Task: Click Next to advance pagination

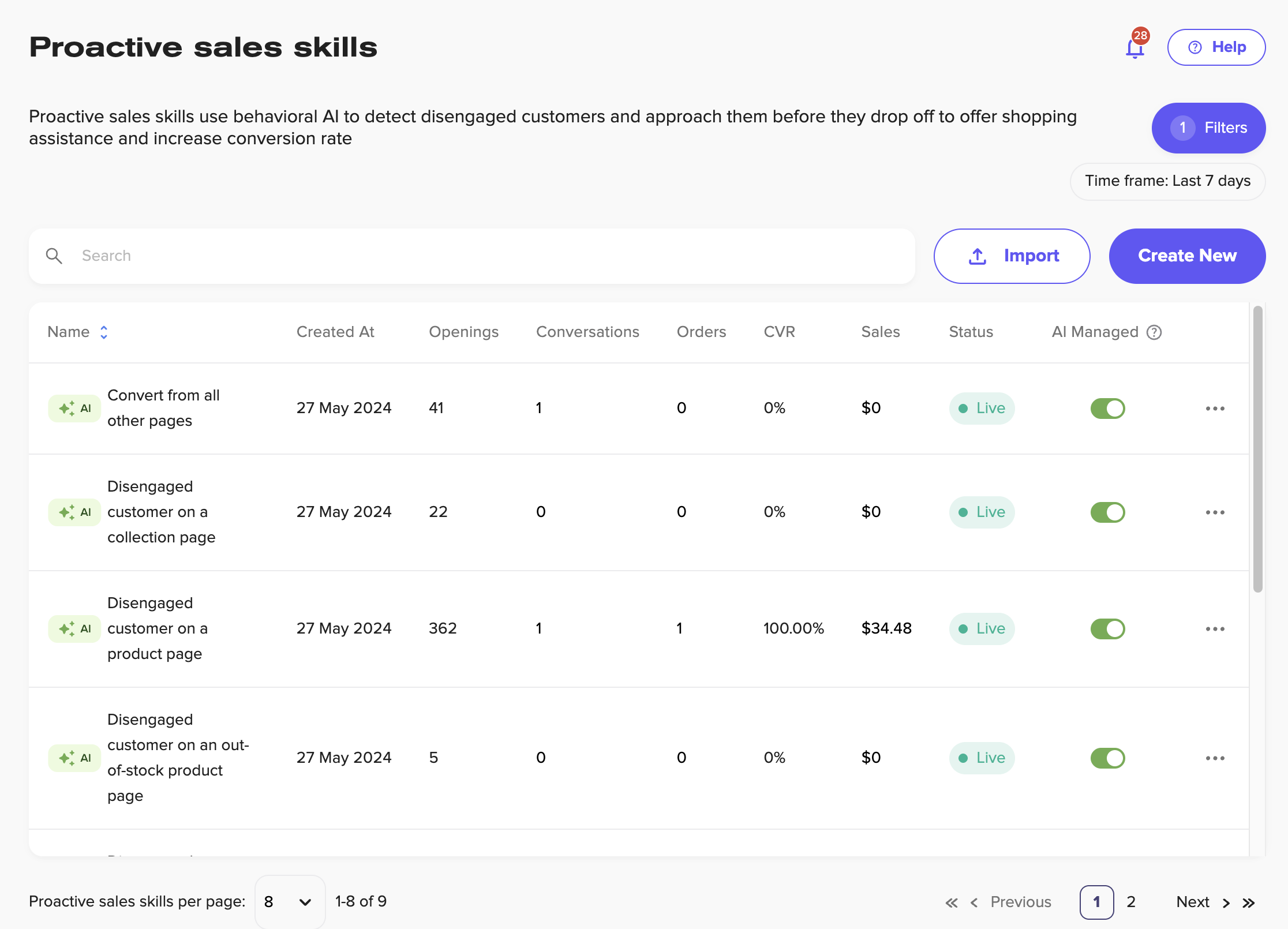Action: pos(1193,902)
